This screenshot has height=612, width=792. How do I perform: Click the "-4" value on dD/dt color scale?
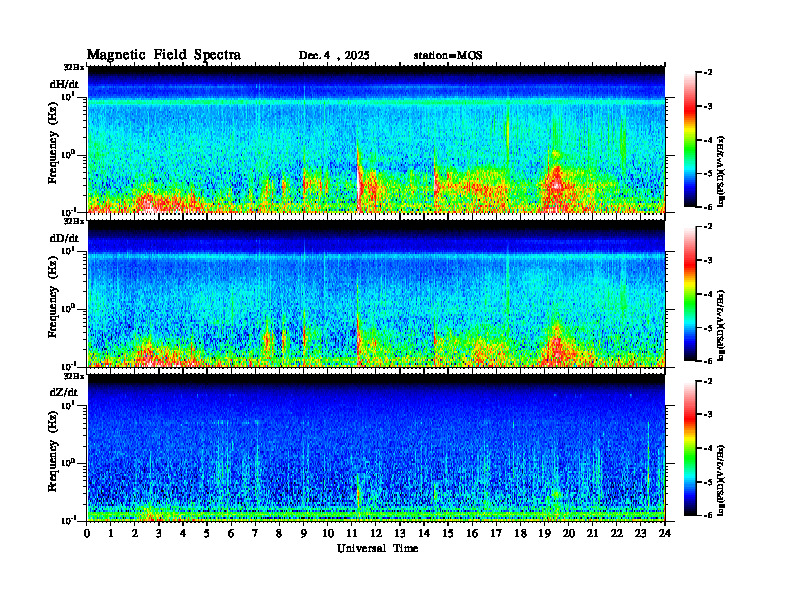coord(708,294)
